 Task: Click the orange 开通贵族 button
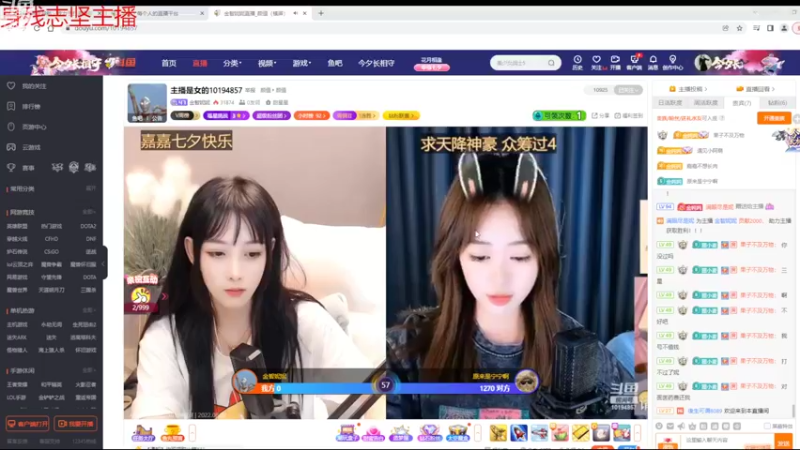tap(774, 118)
